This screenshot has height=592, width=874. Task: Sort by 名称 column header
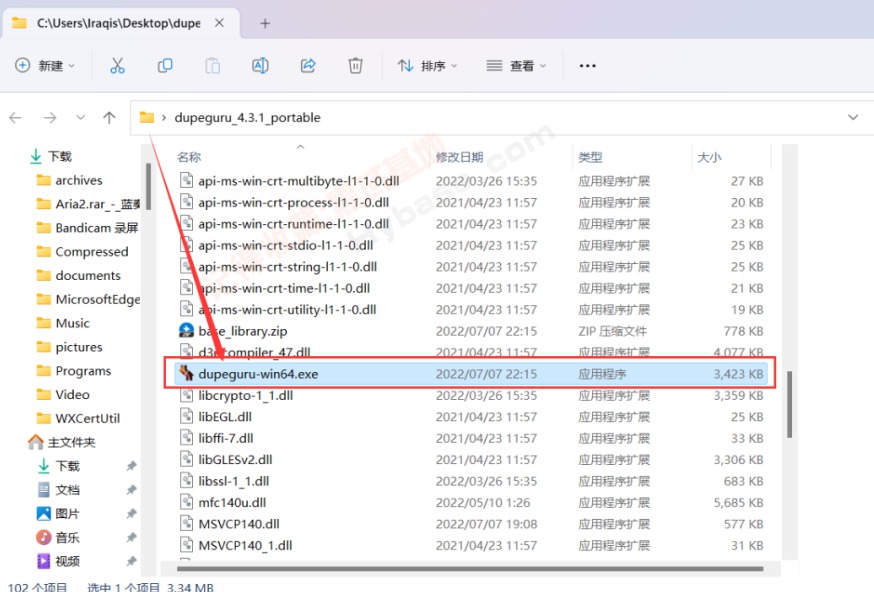coord(189,157)
